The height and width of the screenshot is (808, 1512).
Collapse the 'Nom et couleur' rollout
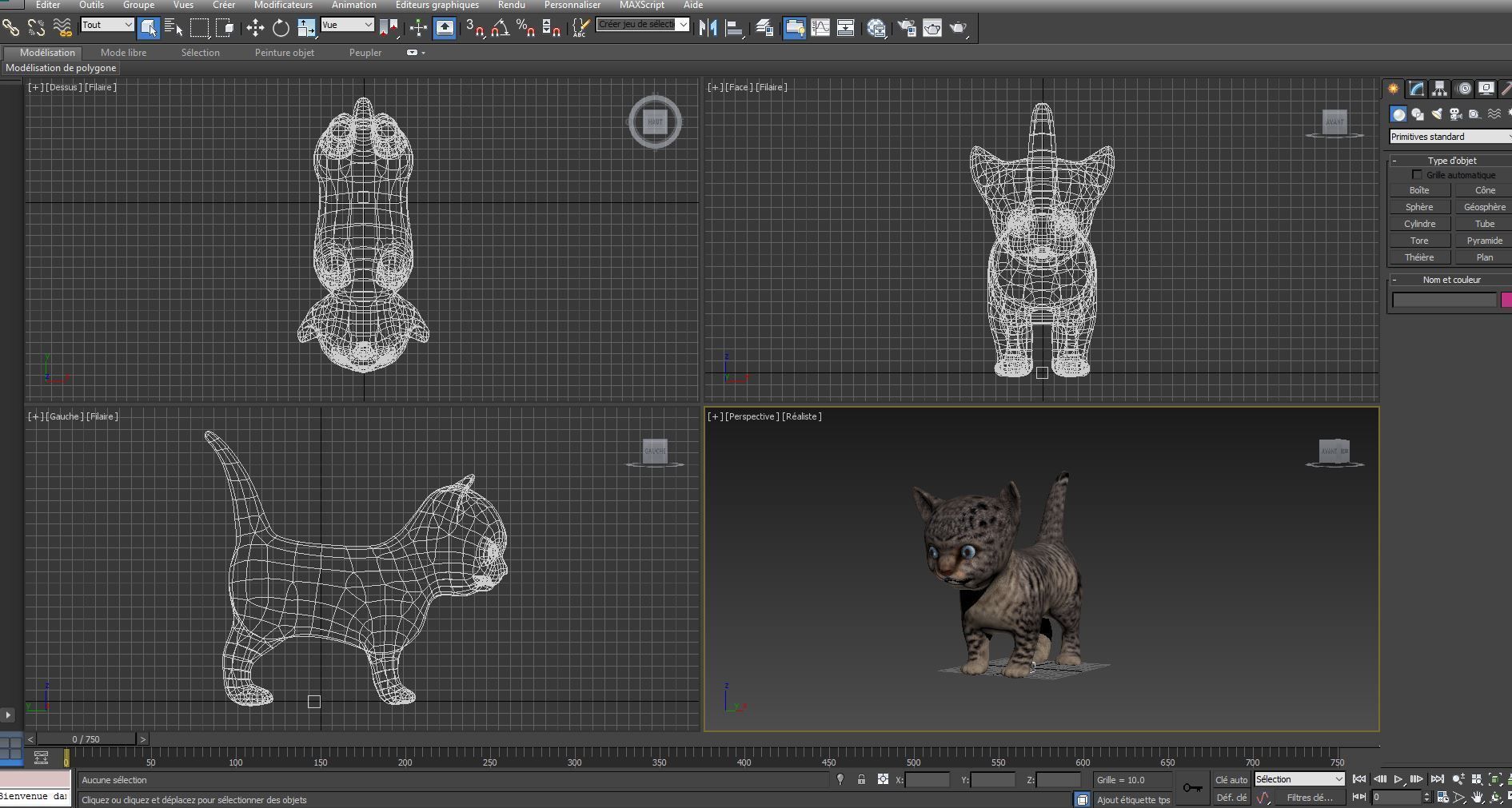tap(1394, 280)
